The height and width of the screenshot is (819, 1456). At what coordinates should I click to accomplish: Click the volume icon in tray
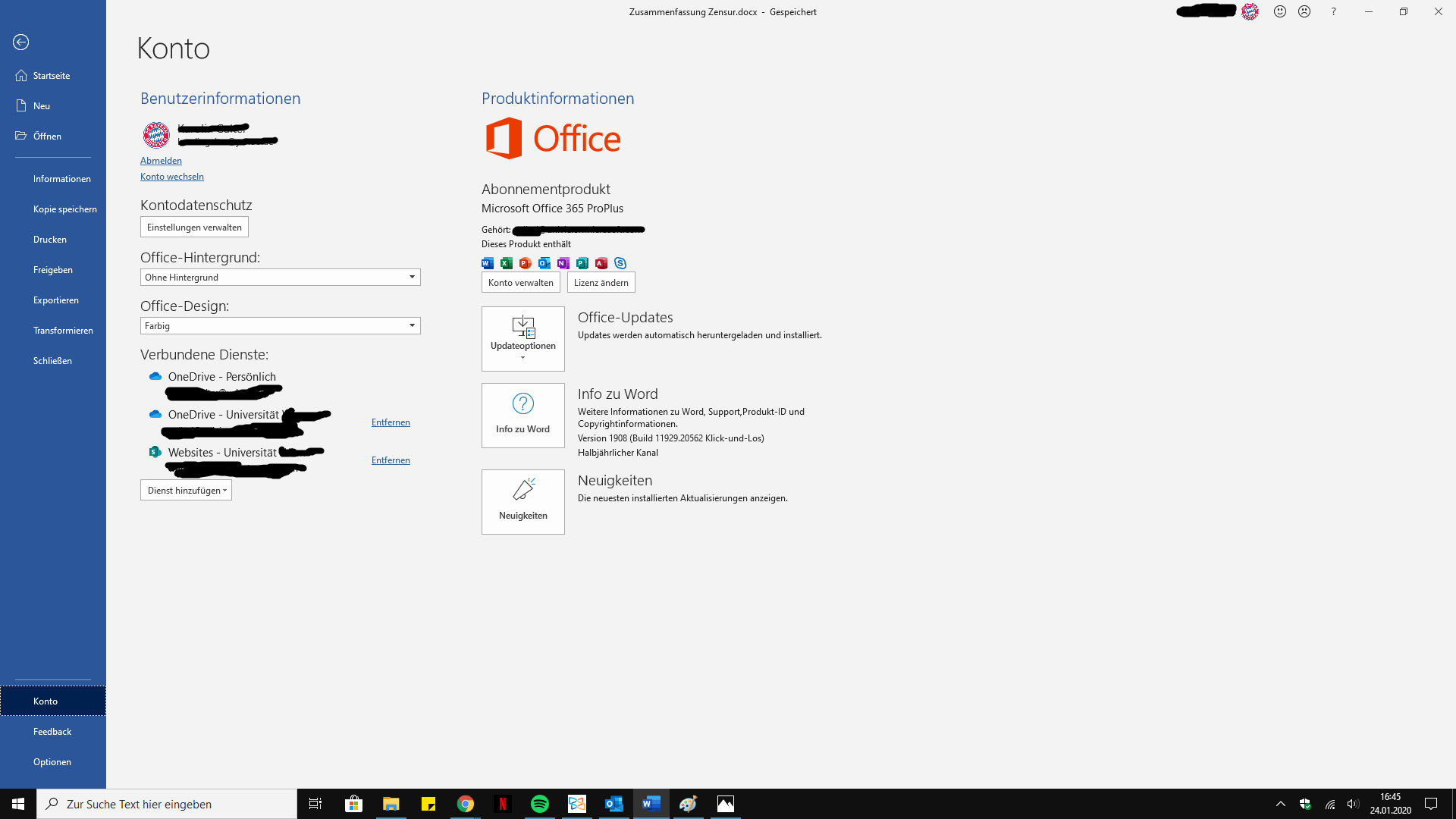tap(1353, 804)
